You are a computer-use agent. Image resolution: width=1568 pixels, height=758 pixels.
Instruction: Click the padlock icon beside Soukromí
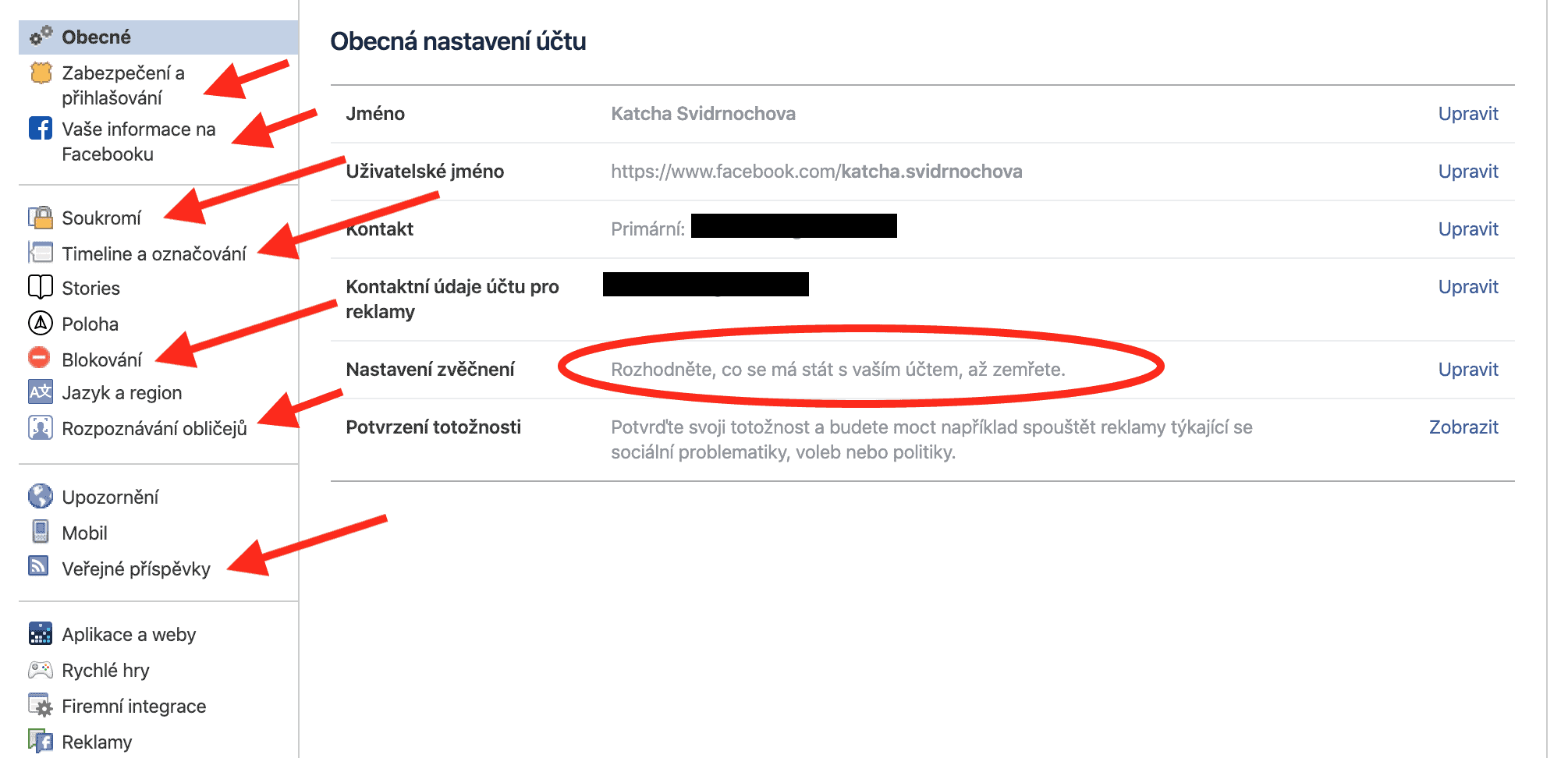(41, 217)
